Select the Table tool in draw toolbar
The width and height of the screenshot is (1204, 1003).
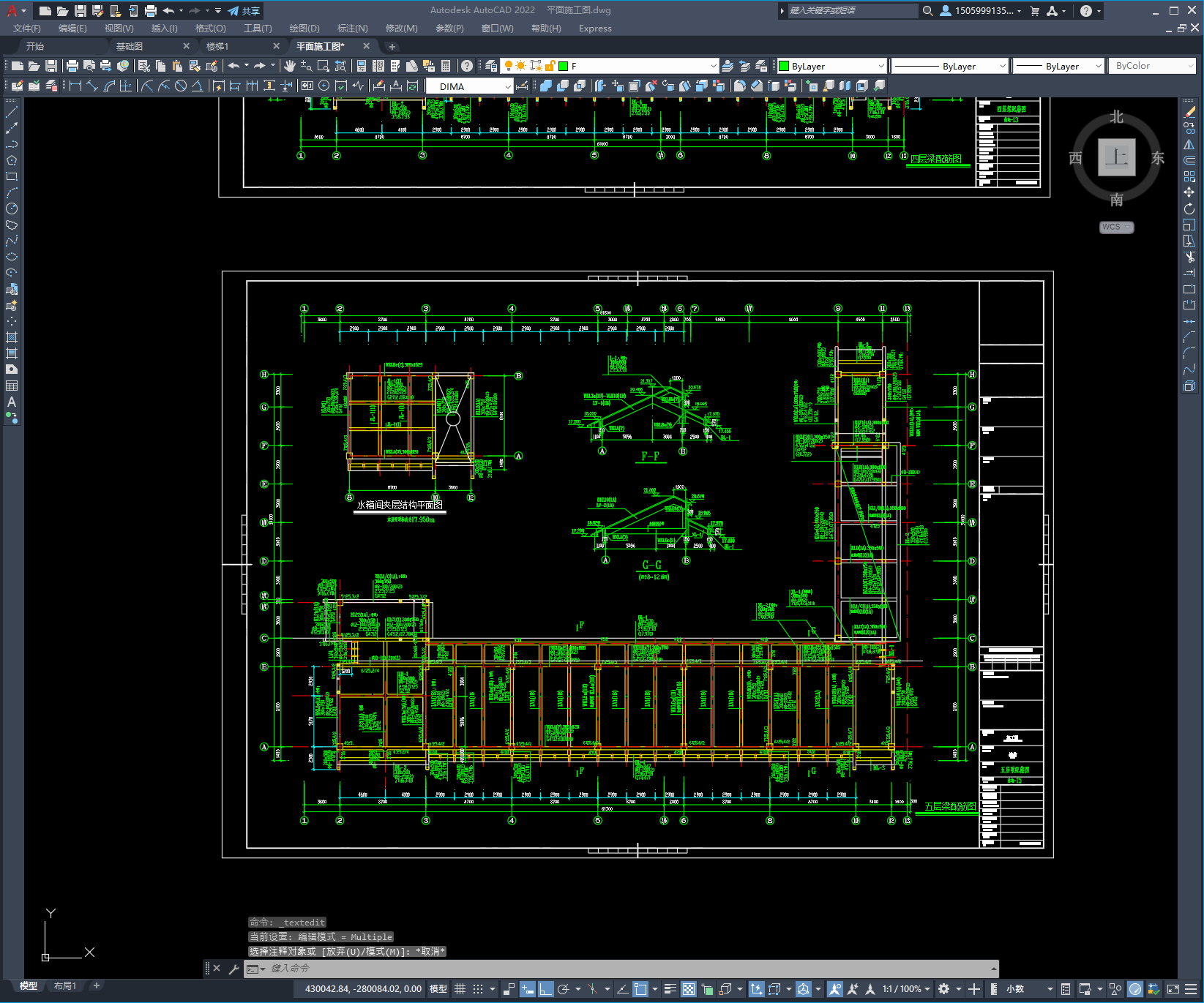[x=12, y=386]
